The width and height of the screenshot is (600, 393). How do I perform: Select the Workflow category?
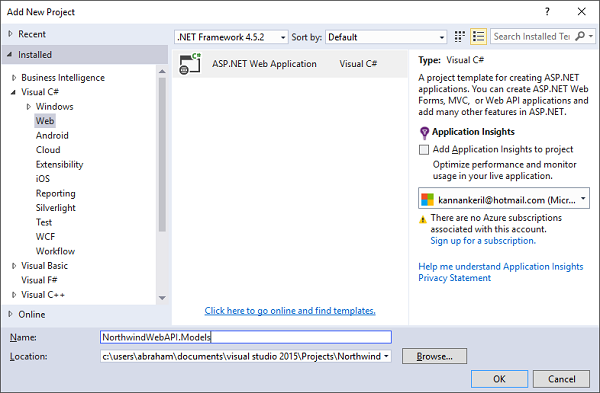[55, 251]
